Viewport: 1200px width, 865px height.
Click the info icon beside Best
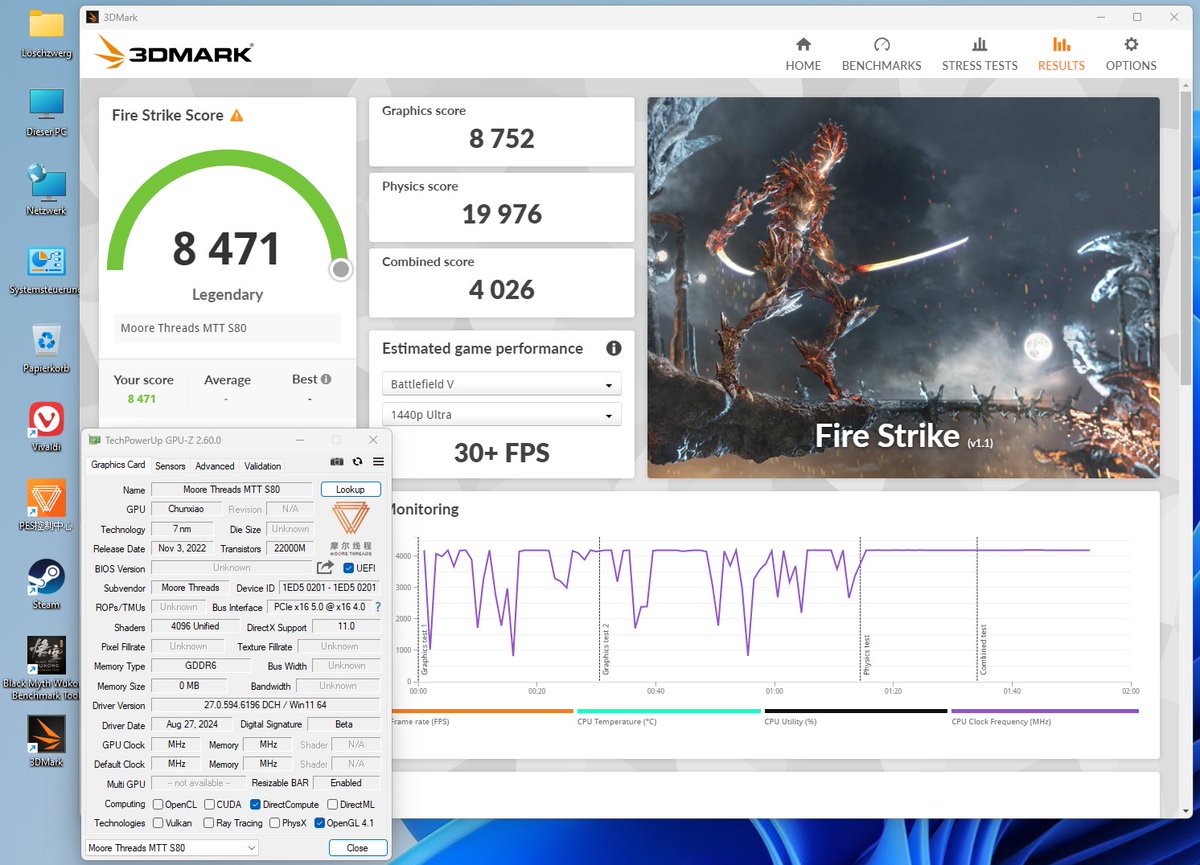point(326,379)
